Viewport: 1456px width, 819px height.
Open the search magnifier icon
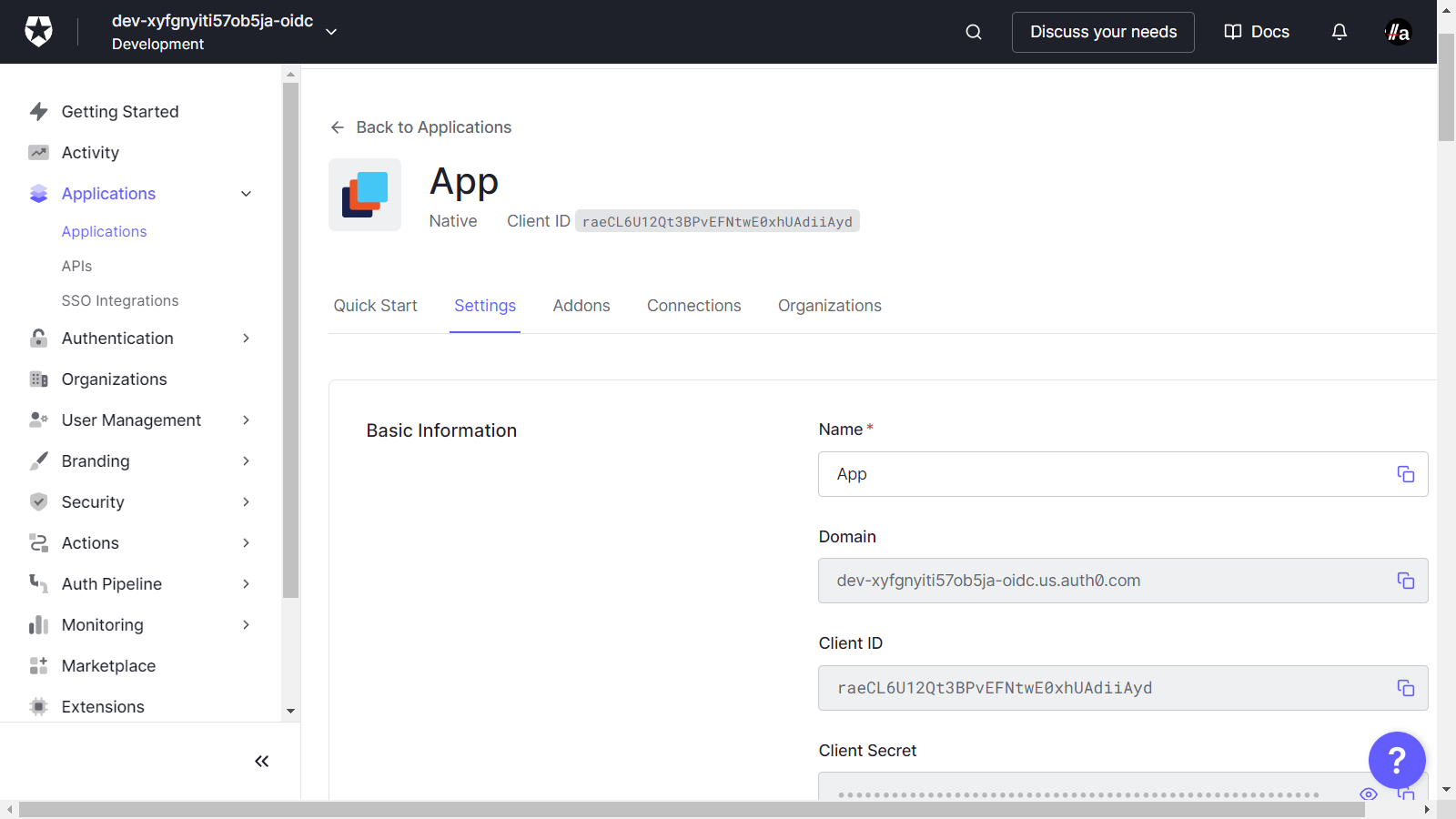click(x=973, y=32)
